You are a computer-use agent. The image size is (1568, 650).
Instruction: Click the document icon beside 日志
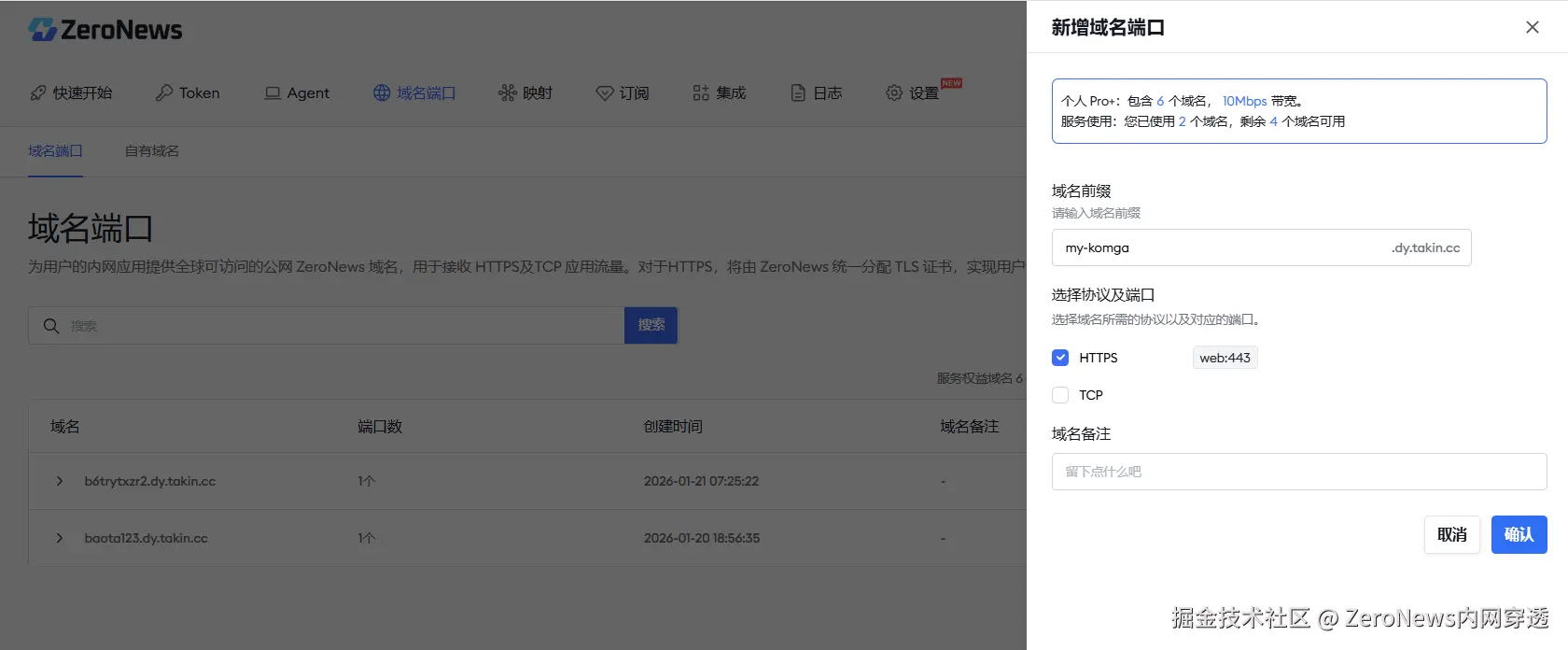tap(798, 92)
